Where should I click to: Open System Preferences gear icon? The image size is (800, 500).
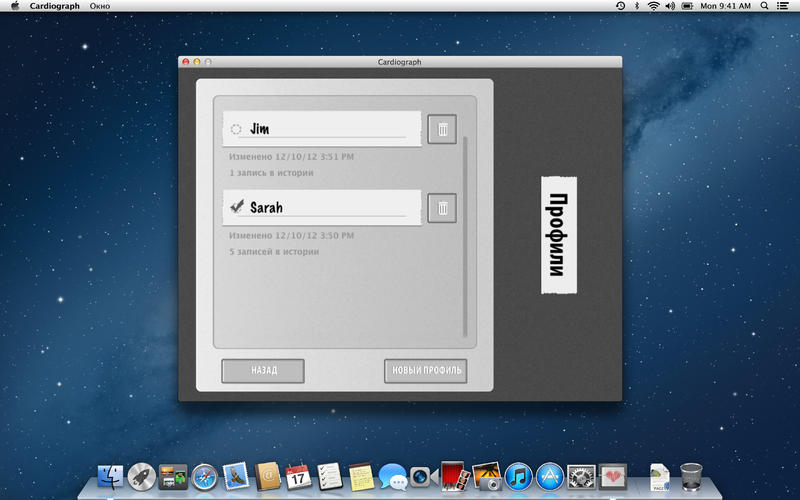(581, 477)
